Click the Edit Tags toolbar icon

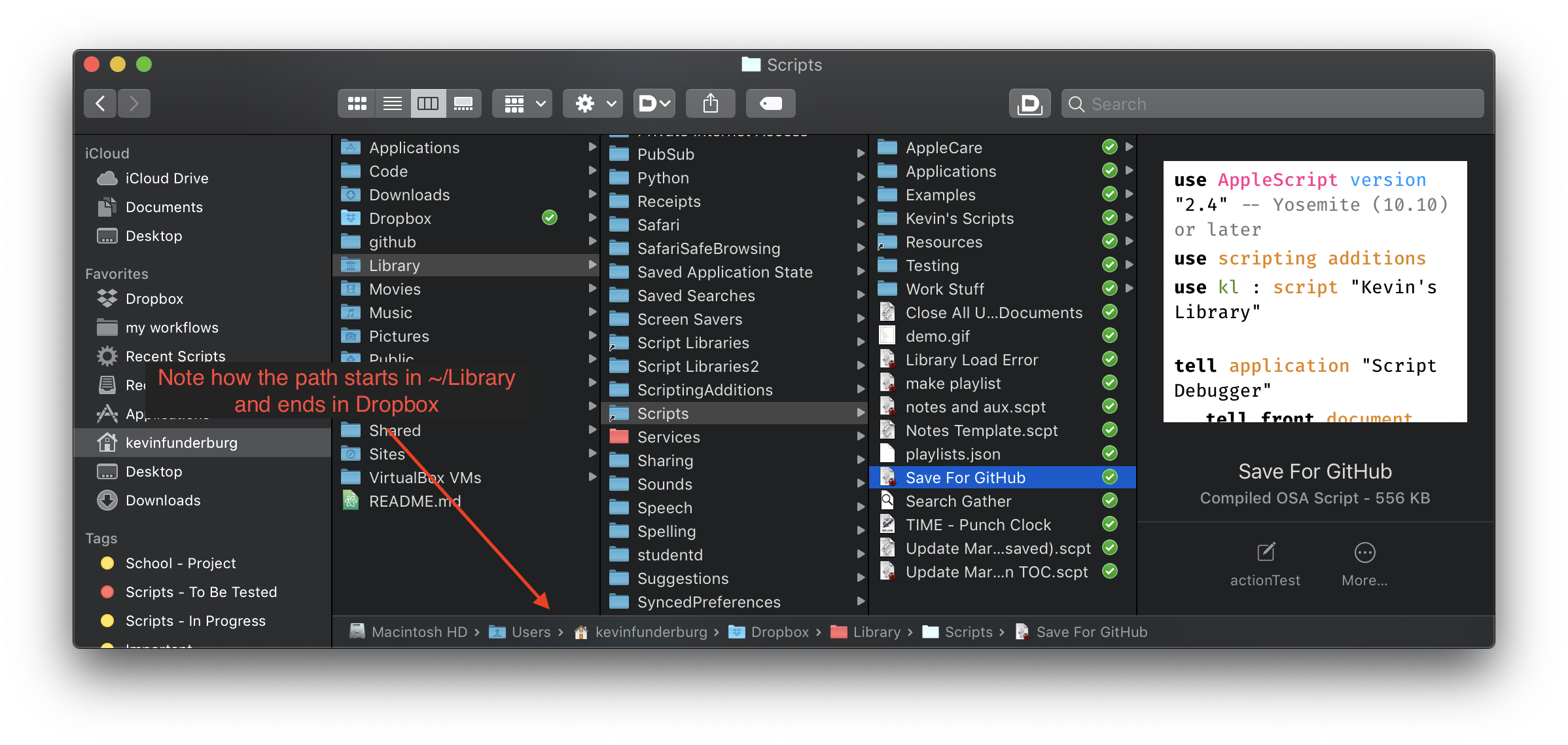770,103
